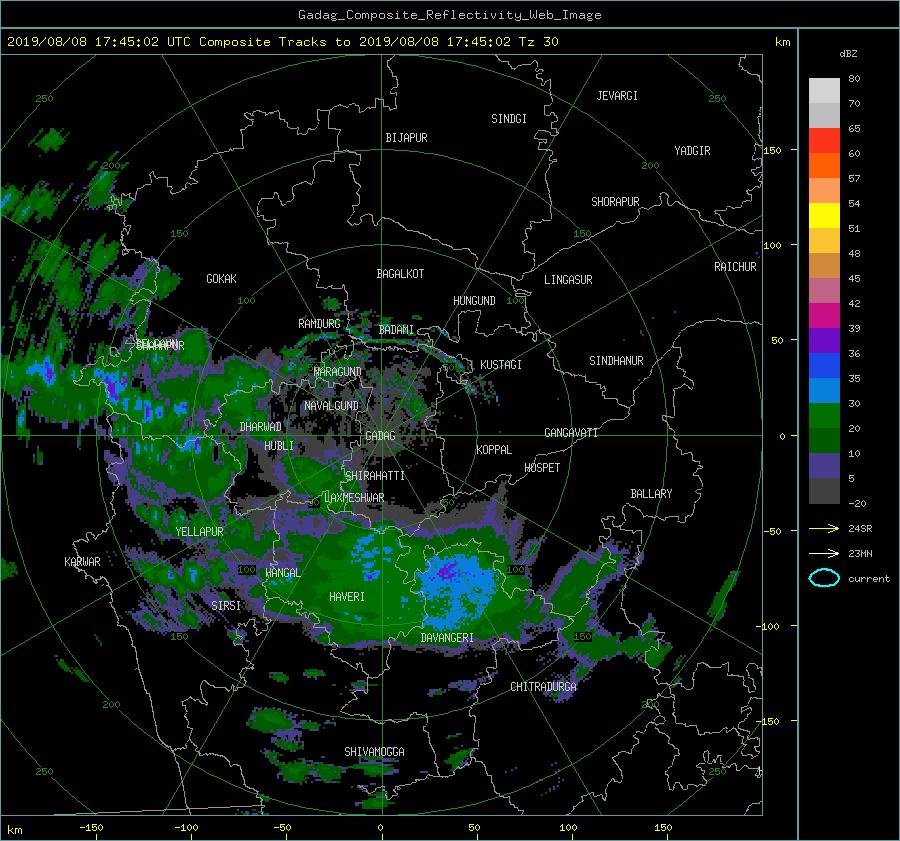Click the GADAG radar center label

[x=380, y=436]
